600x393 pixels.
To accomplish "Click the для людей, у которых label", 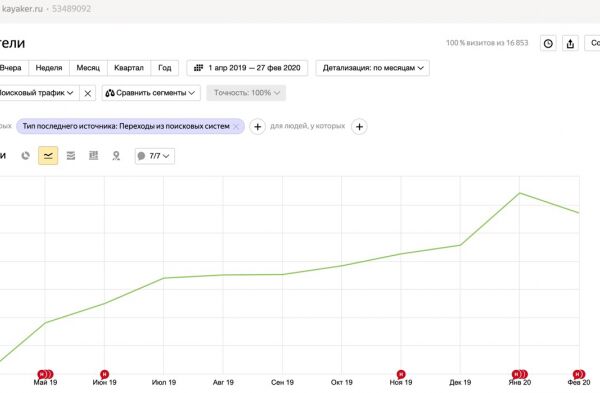I will point(308,126).
